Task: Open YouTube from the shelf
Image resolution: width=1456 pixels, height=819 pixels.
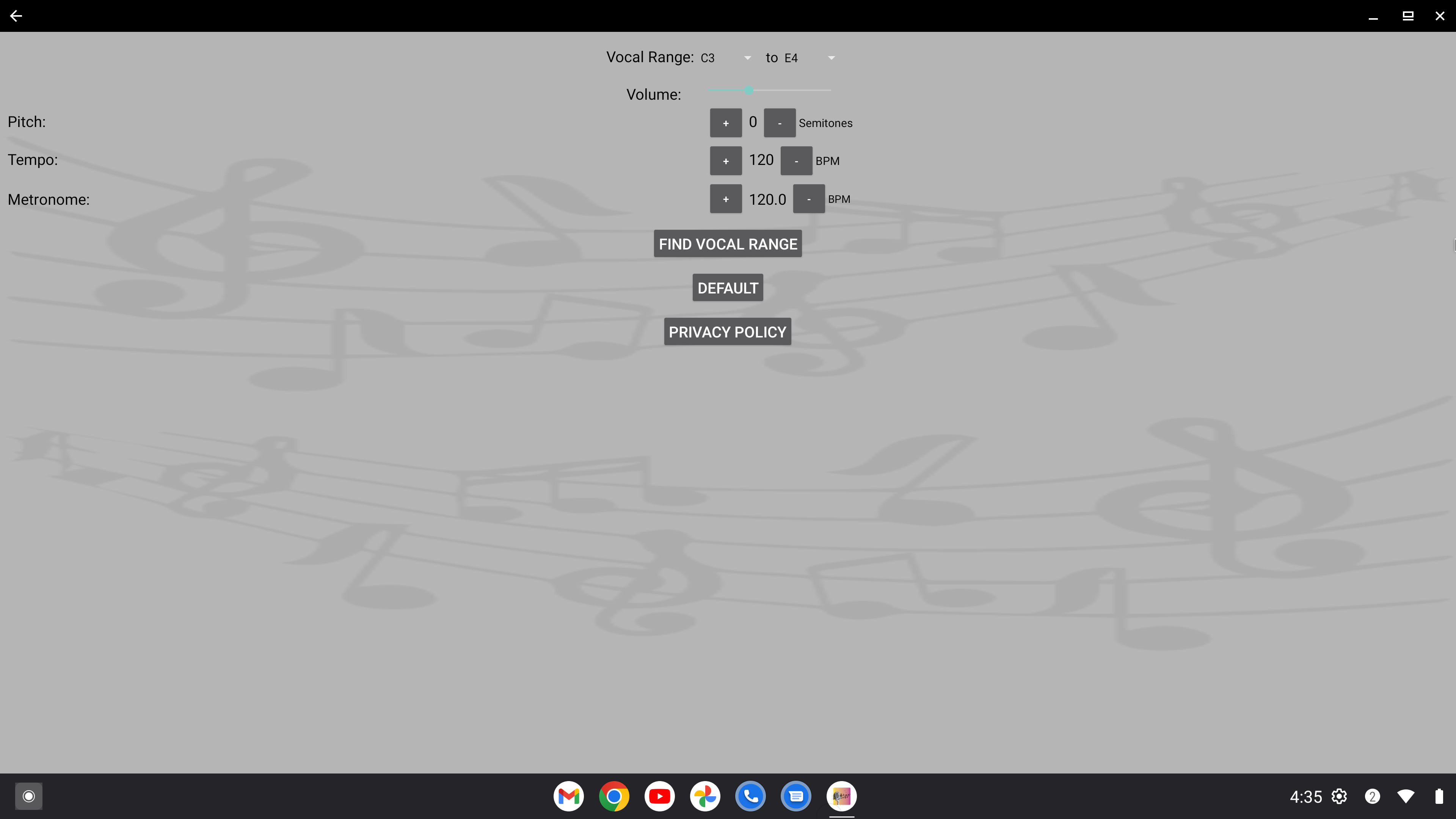Action: point(660,796)
